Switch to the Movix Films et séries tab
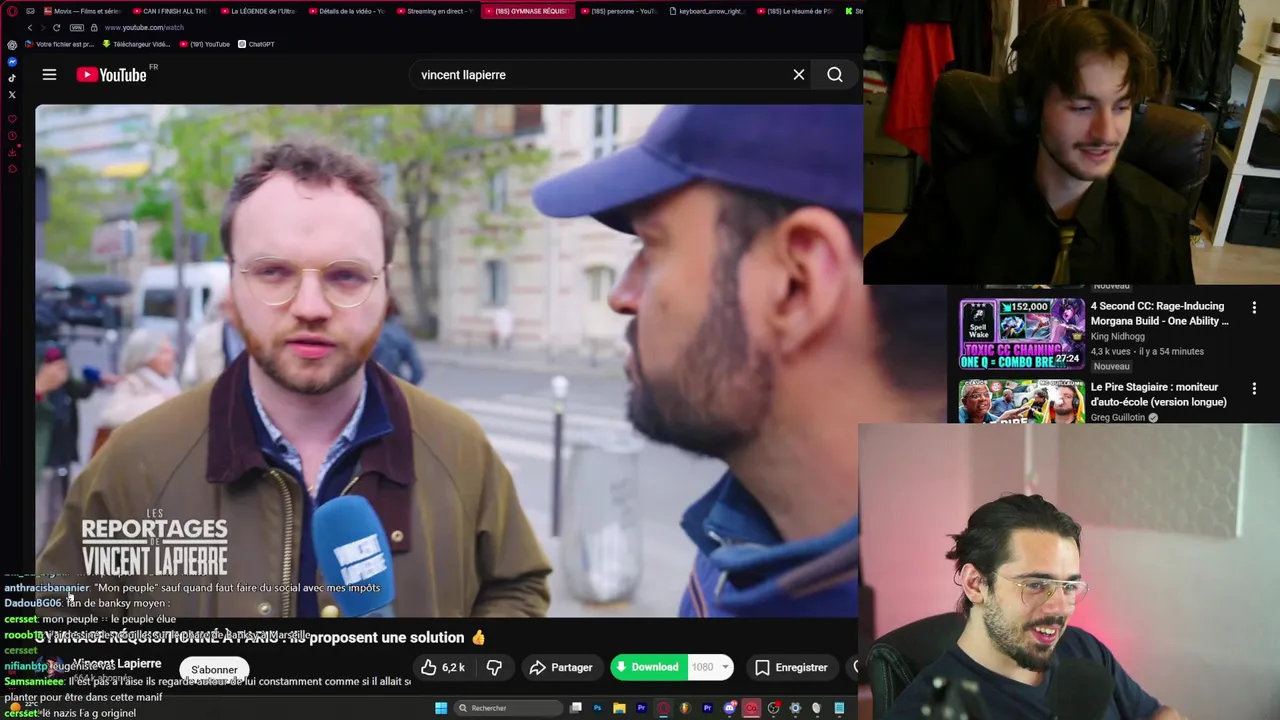This screenshot has height=720, width=1280. tap(83, 11)
